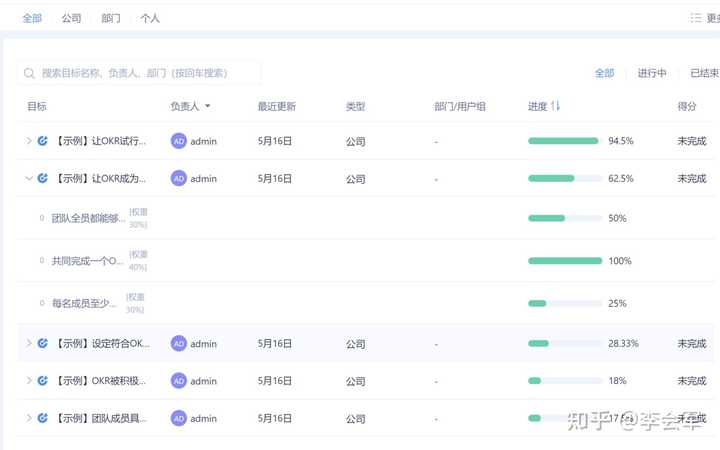This screenshot has width=720, height=450.
Task: Click the OKR icon on the 设定符合OK row
Action: coord(43,343)
